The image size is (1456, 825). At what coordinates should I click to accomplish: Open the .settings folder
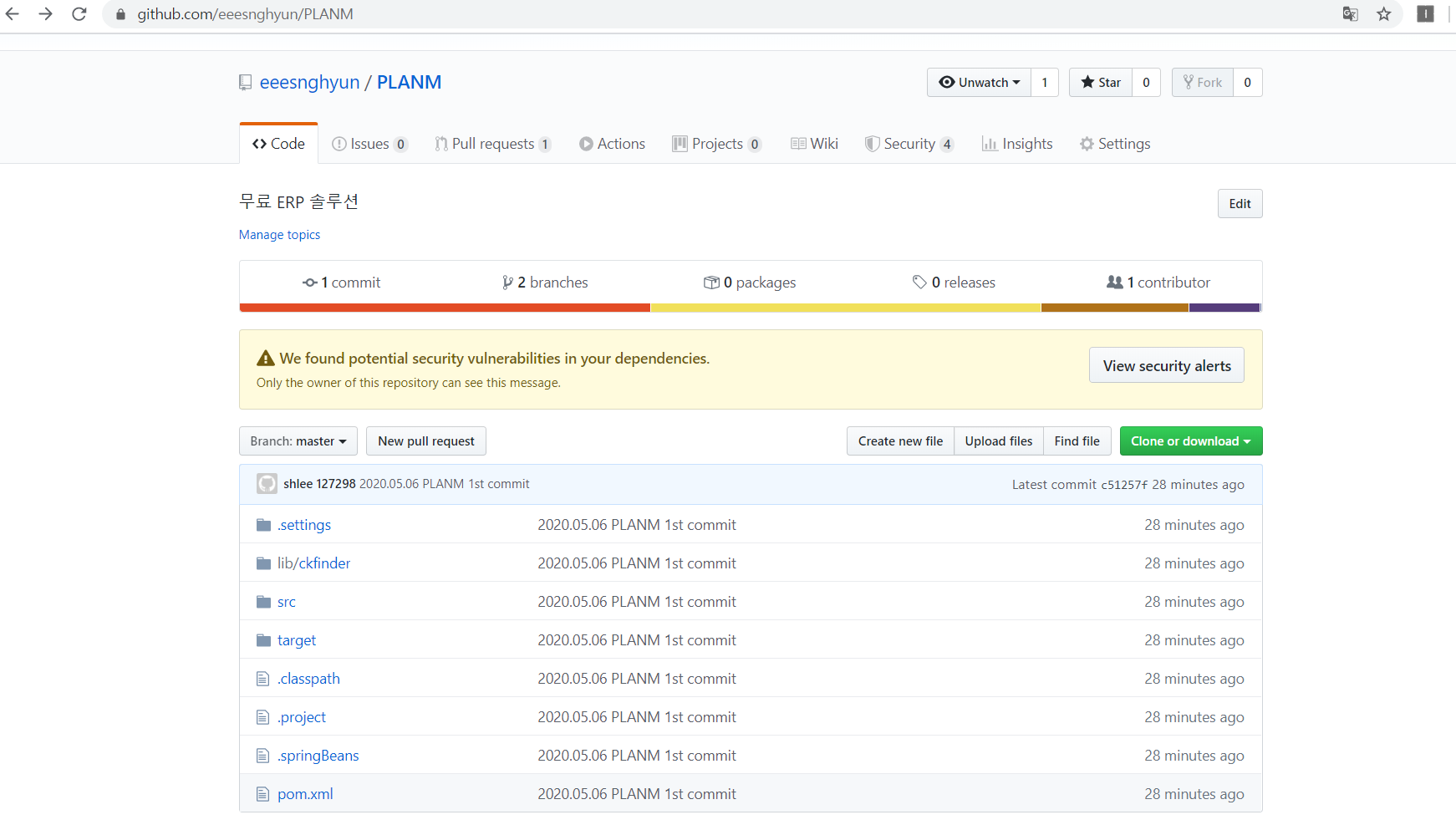pyautogui.click(x=304, y=525)
